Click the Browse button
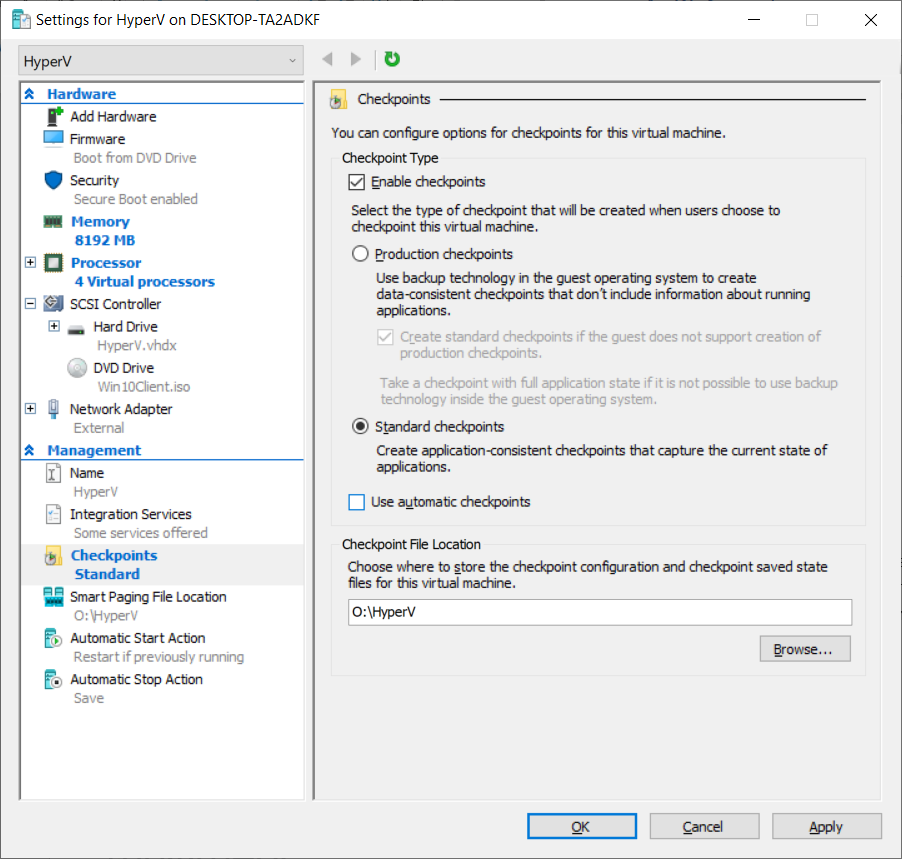The width and height of the screenshot is (902, 859). coord(804,649)
